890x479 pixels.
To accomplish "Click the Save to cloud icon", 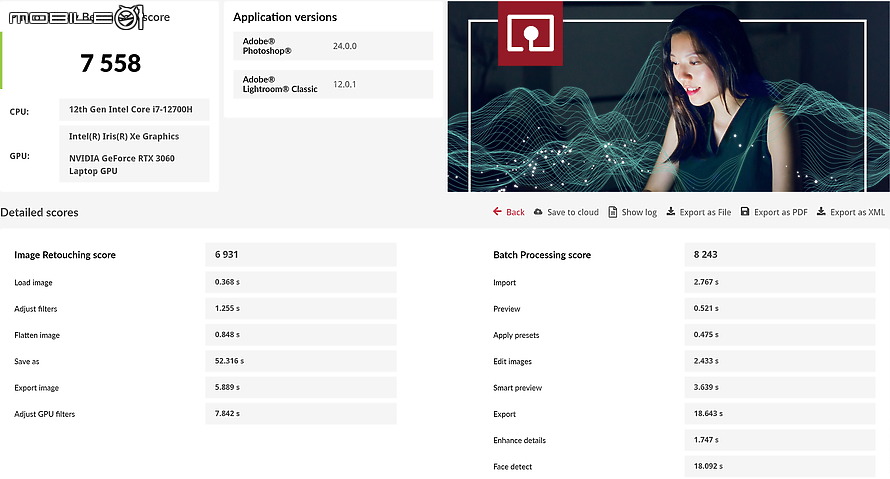I will coord(538,212).
